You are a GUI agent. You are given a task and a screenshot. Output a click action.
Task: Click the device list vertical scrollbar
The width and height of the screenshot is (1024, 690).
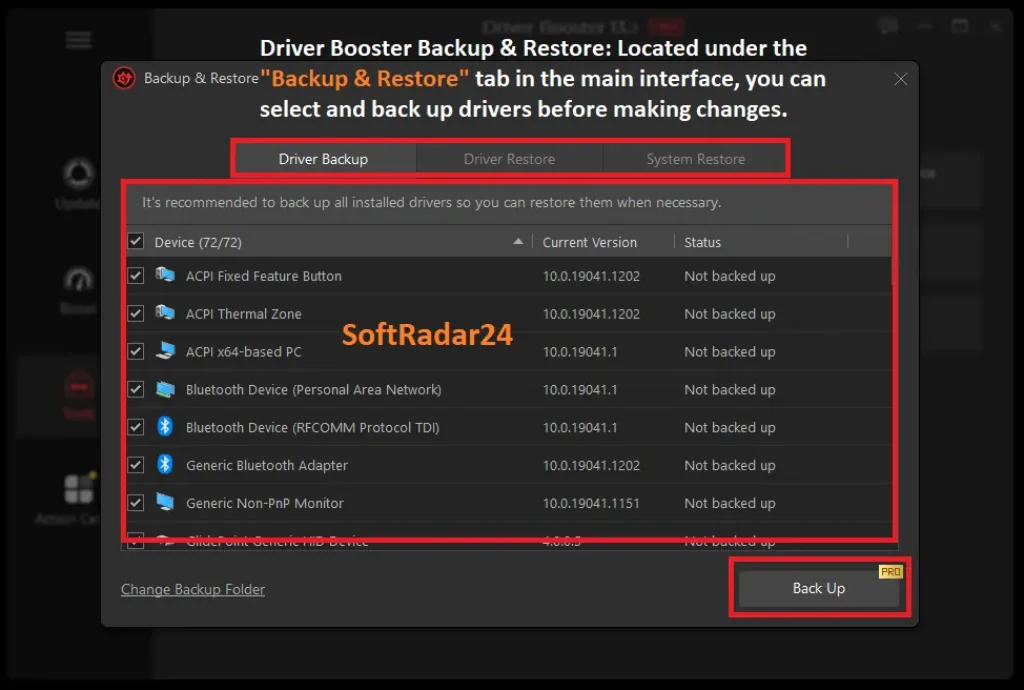pyautogui.click(x=895, y=271)
